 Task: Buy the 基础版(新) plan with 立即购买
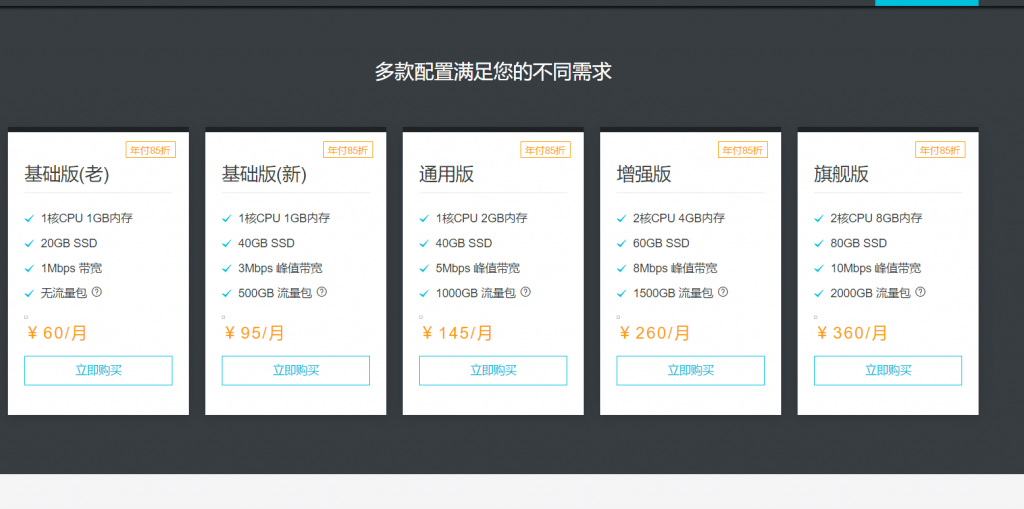[295, 370]
